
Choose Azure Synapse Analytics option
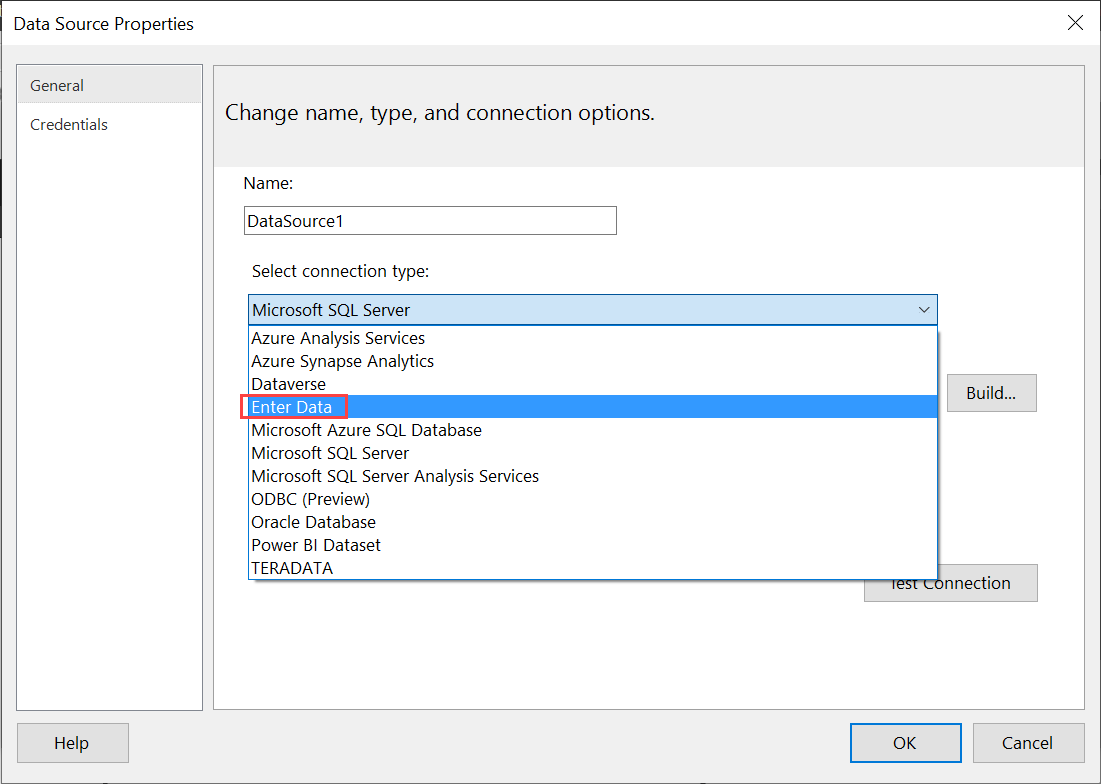tap(593, 361)
